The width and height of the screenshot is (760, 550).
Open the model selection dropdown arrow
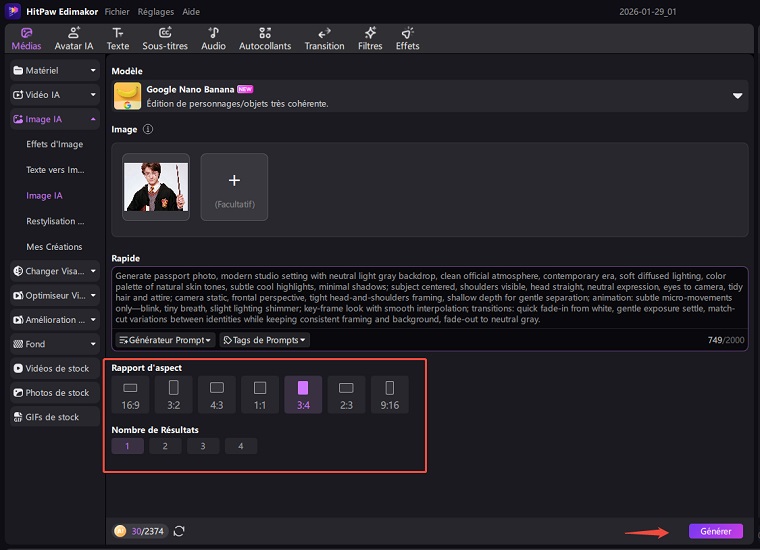pyautogui.click(x=737, y=96)
